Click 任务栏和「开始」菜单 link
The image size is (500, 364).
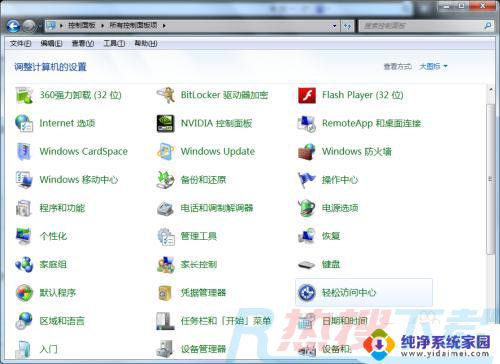[226, 321]
